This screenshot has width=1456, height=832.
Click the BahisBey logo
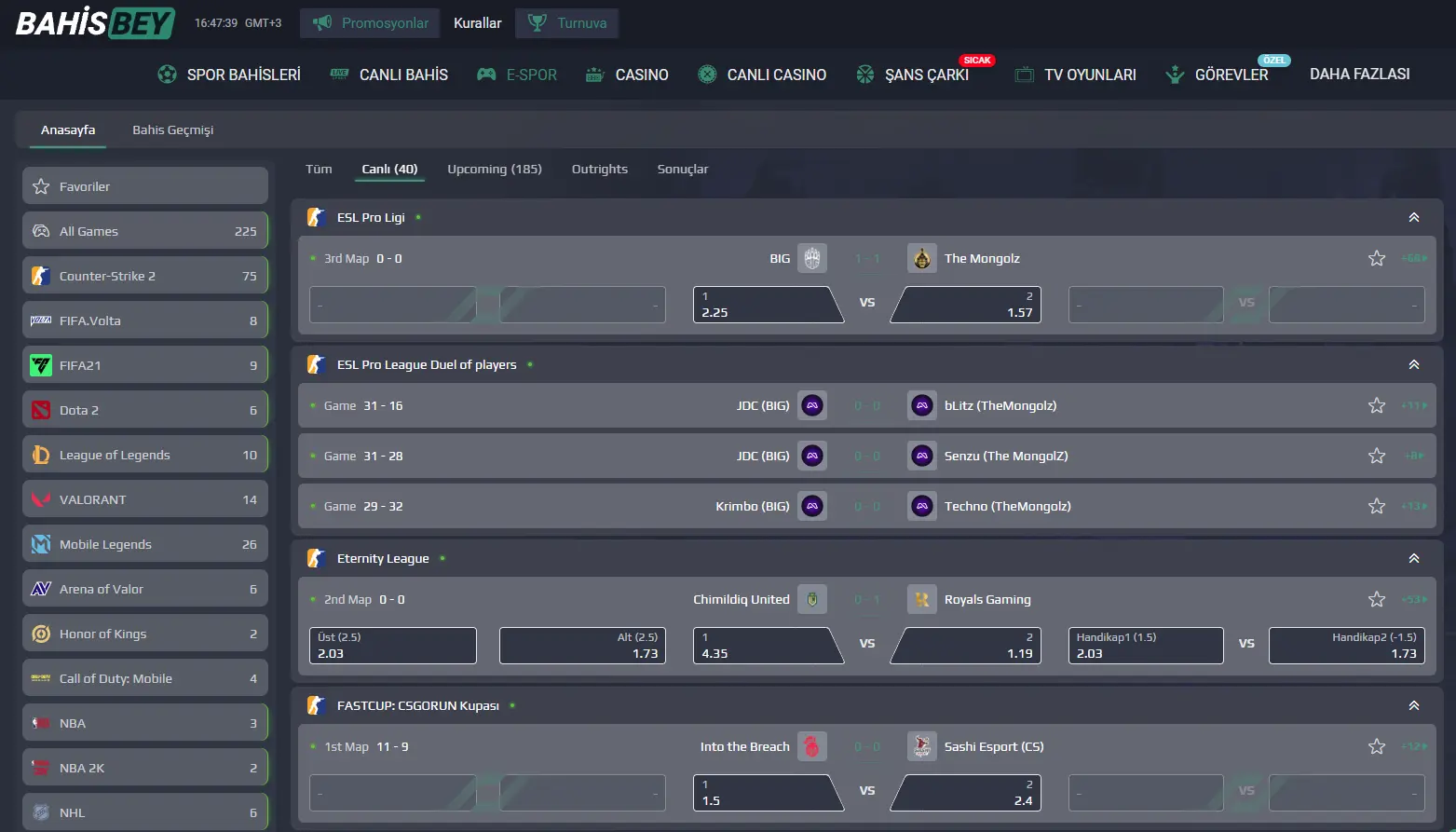coord(95,22)
